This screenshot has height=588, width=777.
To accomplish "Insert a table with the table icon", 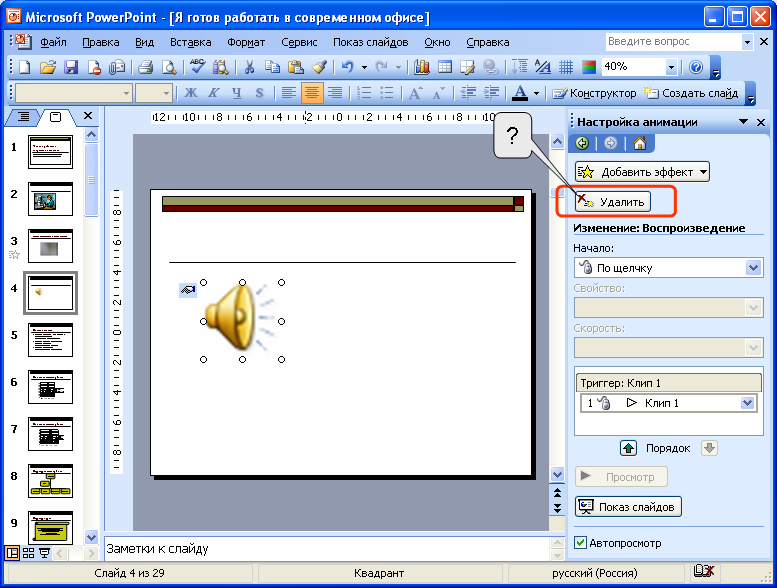I will [445, 67].
